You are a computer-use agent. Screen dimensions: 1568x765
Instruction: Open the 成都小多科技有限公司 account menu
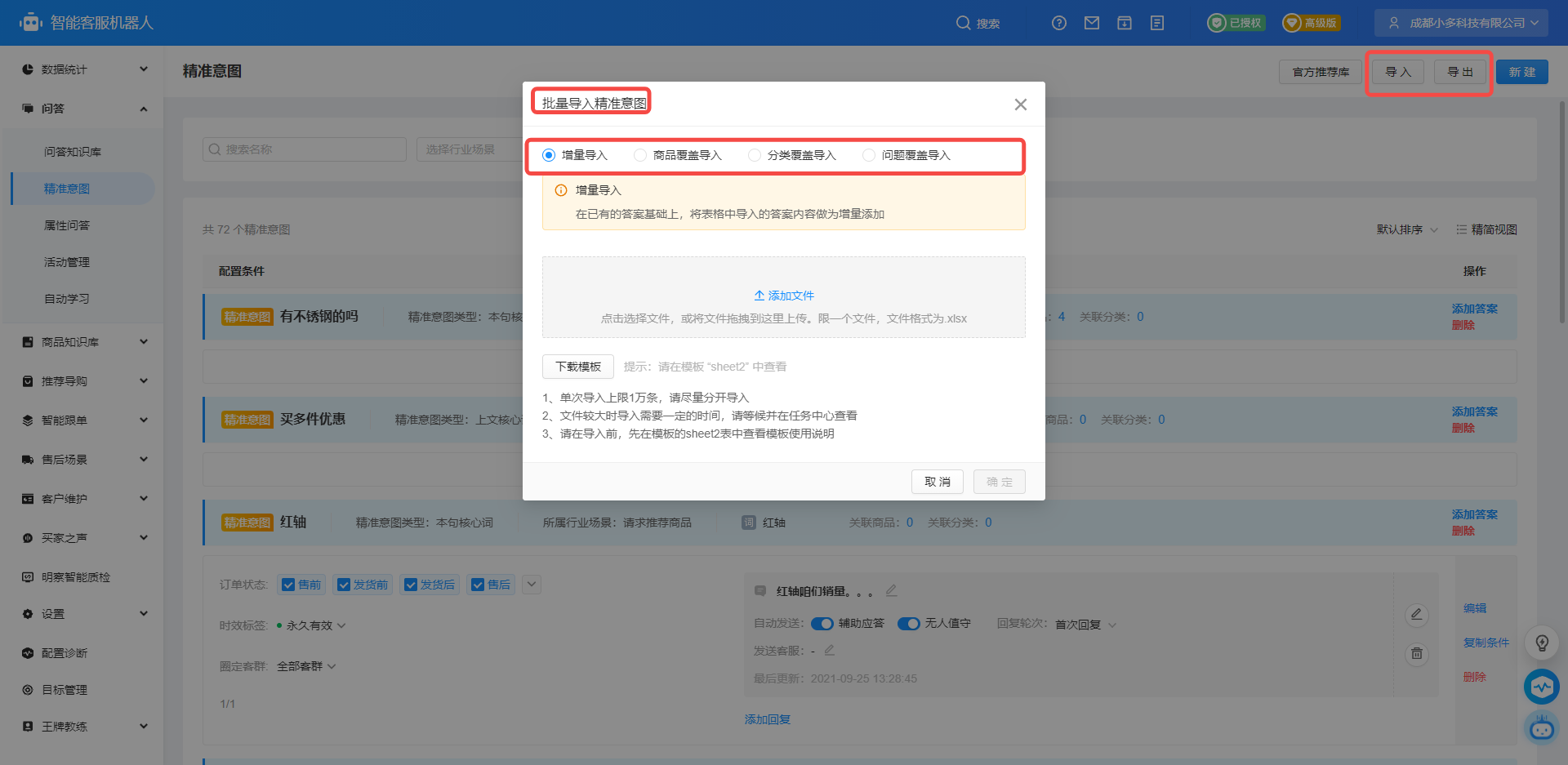click(x=1462, y=23)
